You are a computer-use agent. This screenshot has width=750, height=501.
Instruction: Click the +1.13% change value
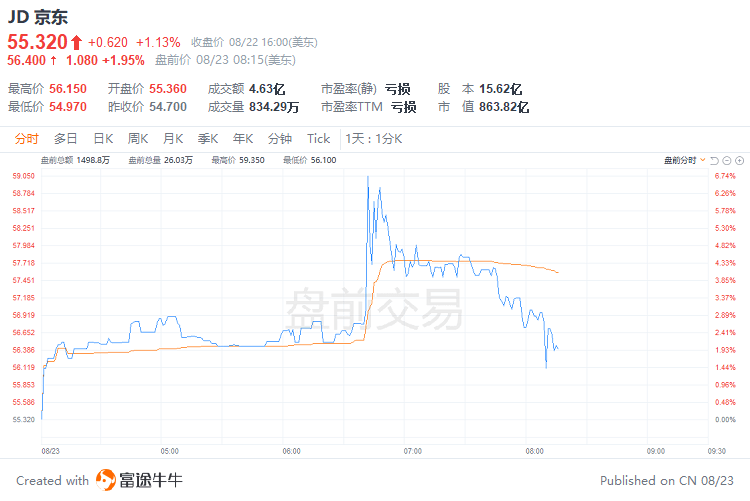[x=158, y=43]
